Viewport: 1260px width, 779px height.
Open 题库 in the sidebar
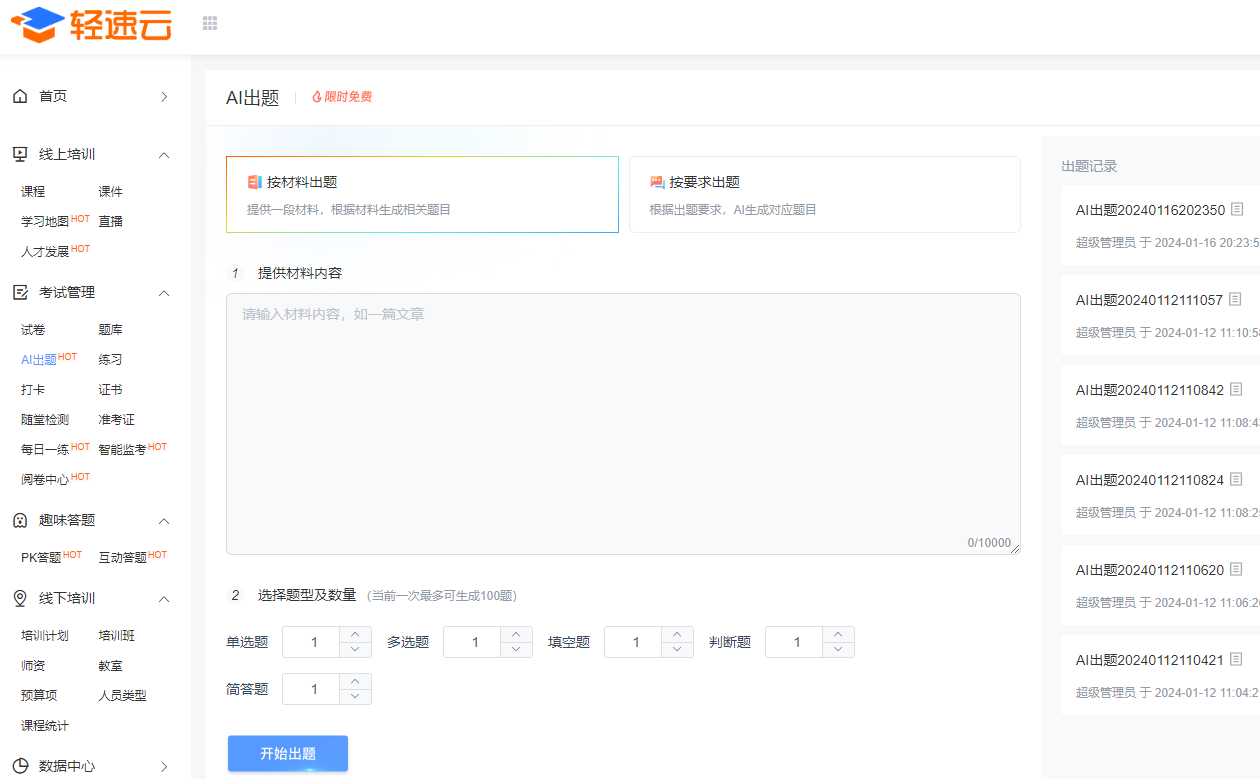[110, 330]
